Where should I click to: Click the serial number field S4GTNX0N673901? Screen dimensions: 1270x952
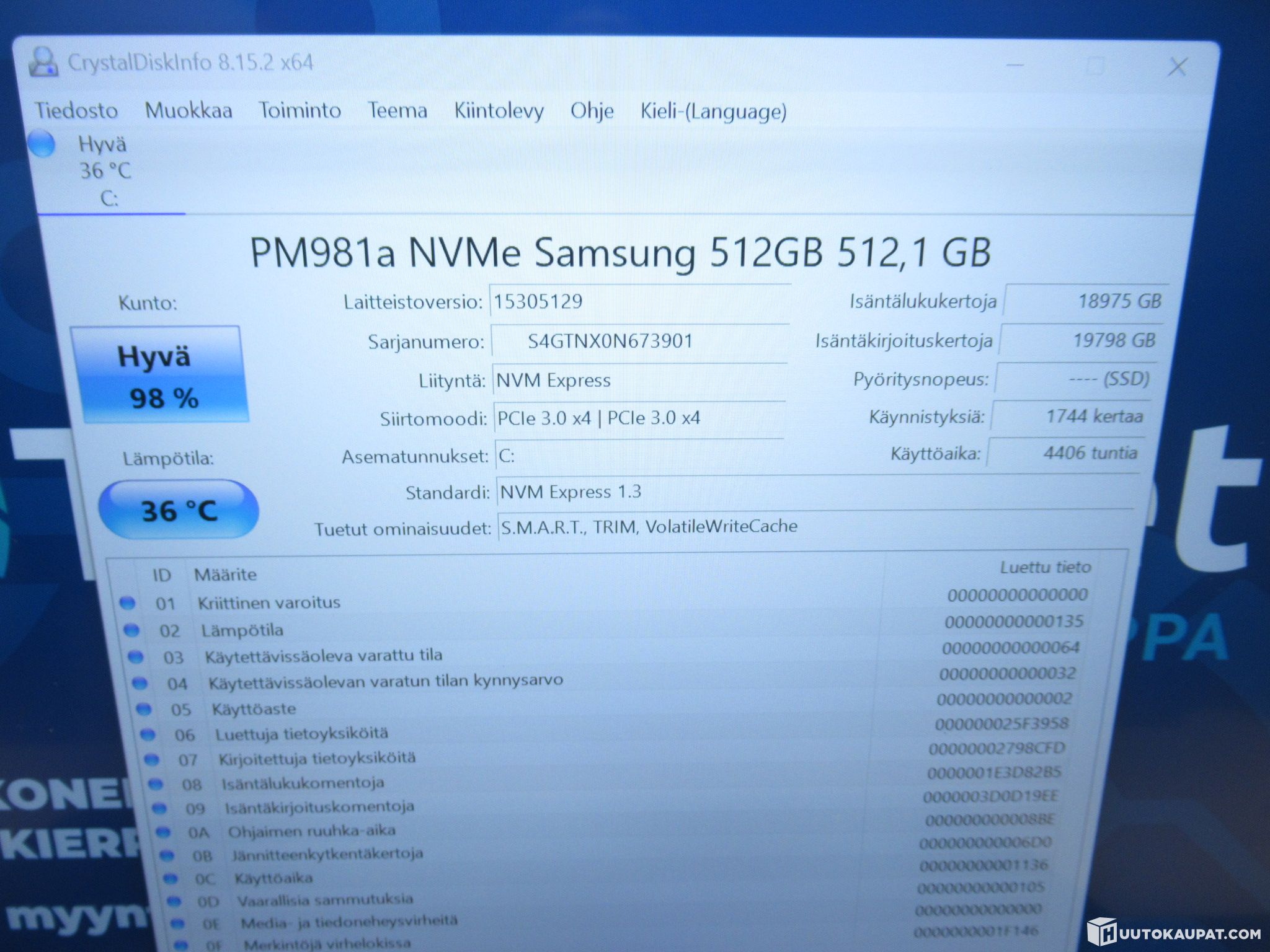point(639,341)
